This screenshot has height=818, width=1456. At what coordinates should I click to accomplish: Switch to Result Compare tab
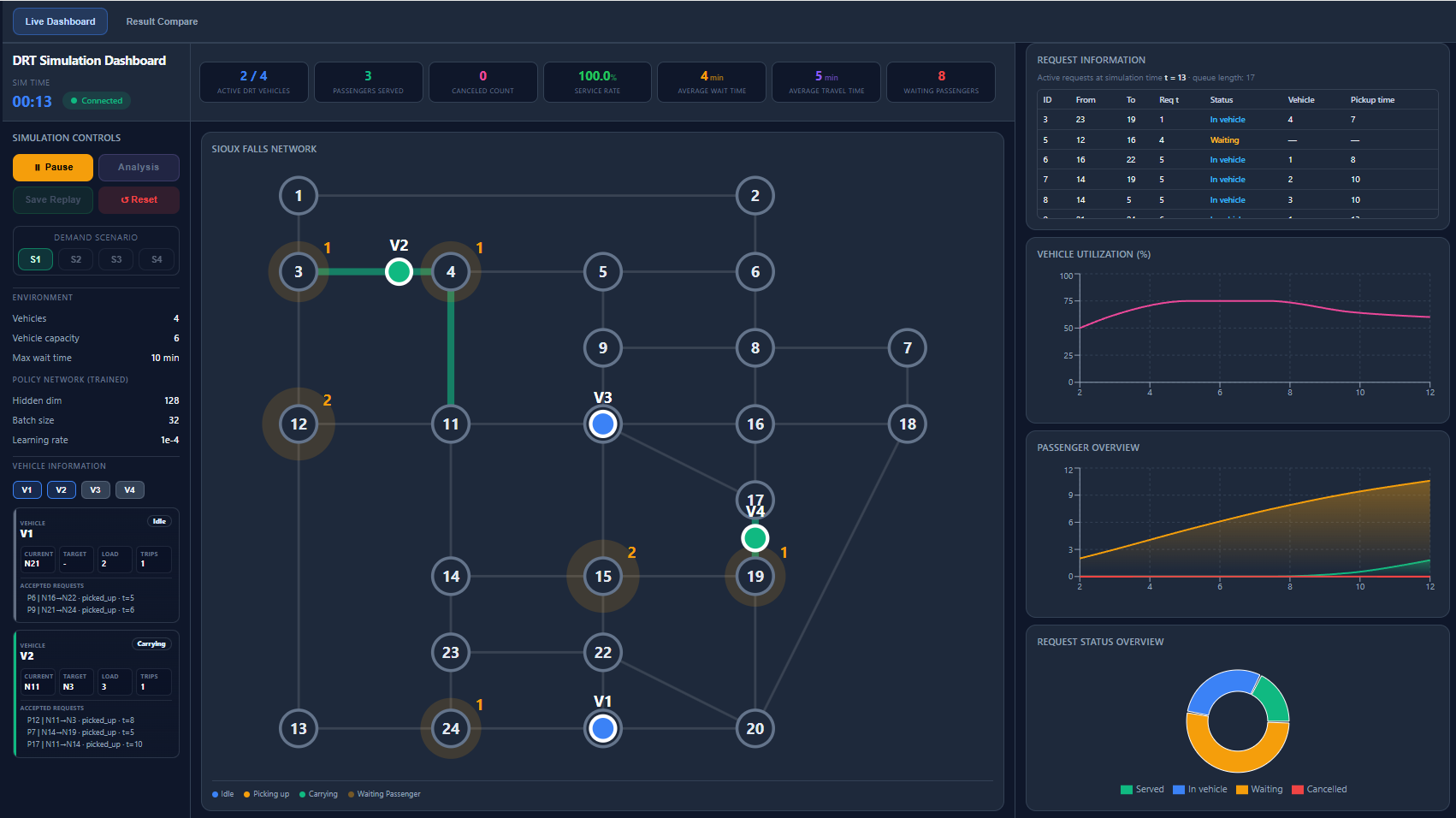tap(162, 21)
